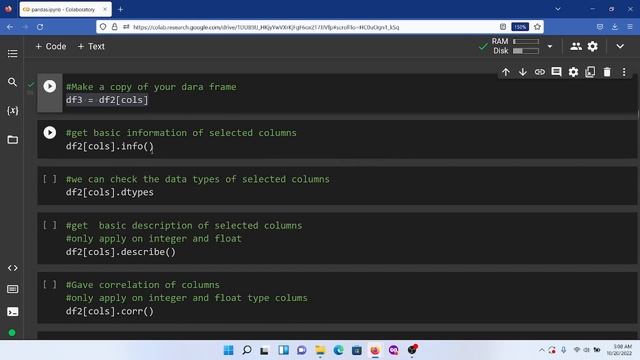This screenshot has width=640, height=360.
Task: Open the Code snippets icon
Action: pyautogui.click(x=12, y=268)
